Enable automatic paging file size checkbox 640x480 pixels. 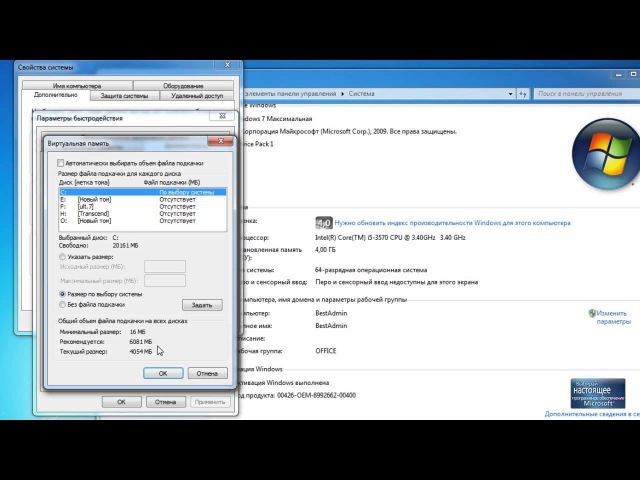coord(60,163)
